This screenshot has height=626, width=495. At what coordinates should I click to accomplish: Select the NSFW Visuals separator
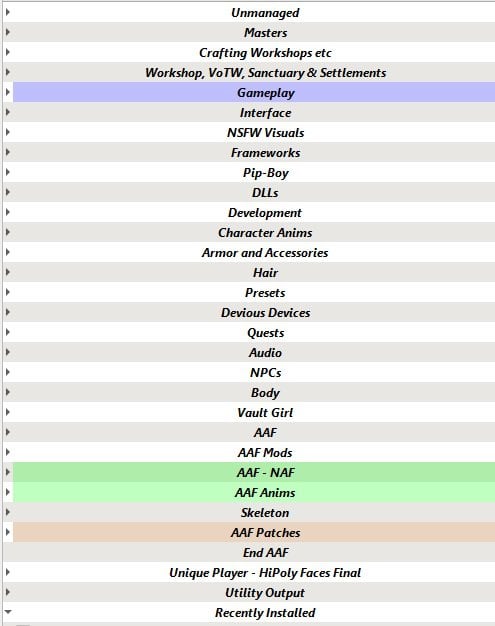(254, 132)
